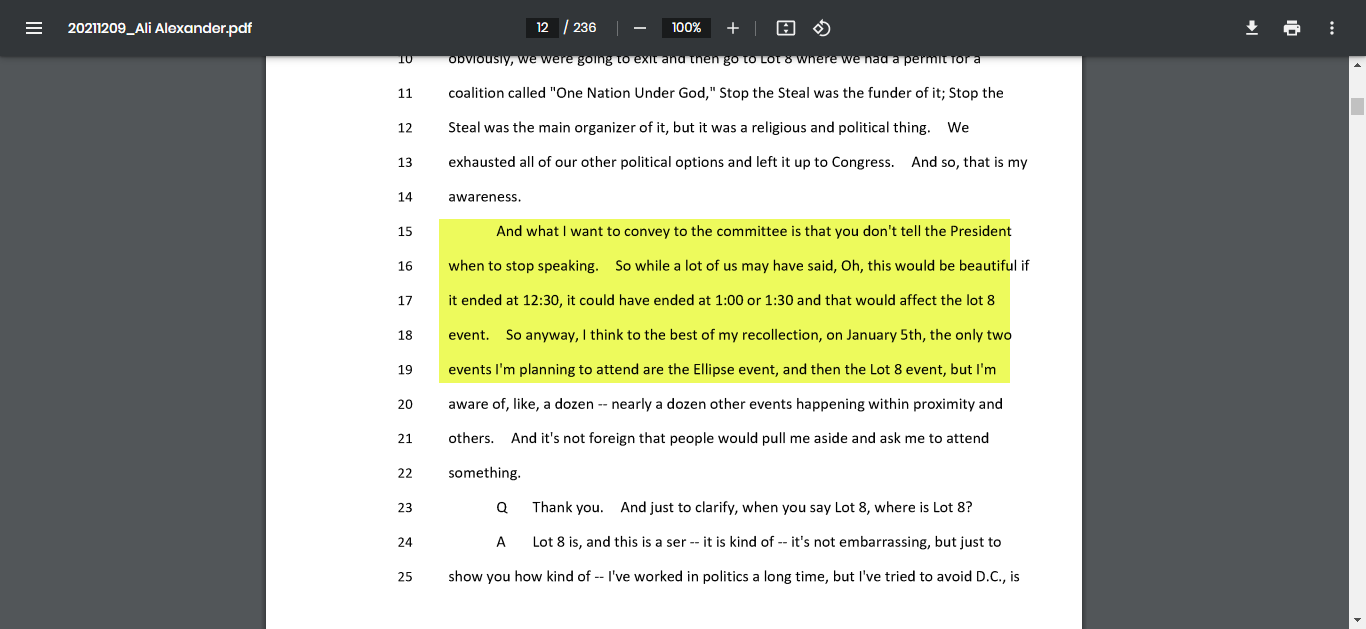Click line number 17 in the margin
This screenshot has width=1366, height=629.
tap(405, 300)
